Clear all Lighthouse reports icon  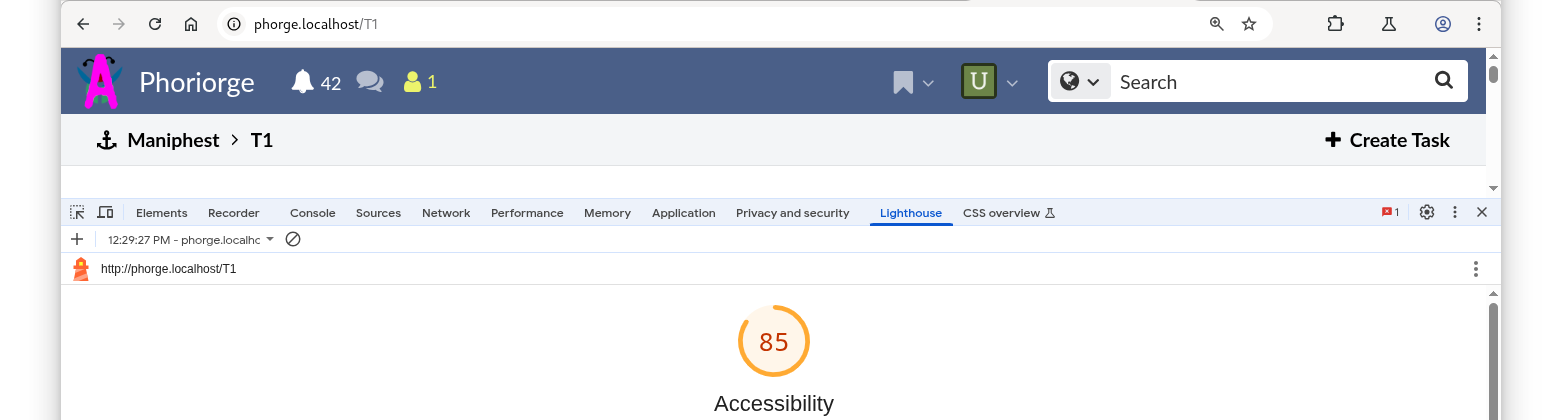click(x=293, y=239)
